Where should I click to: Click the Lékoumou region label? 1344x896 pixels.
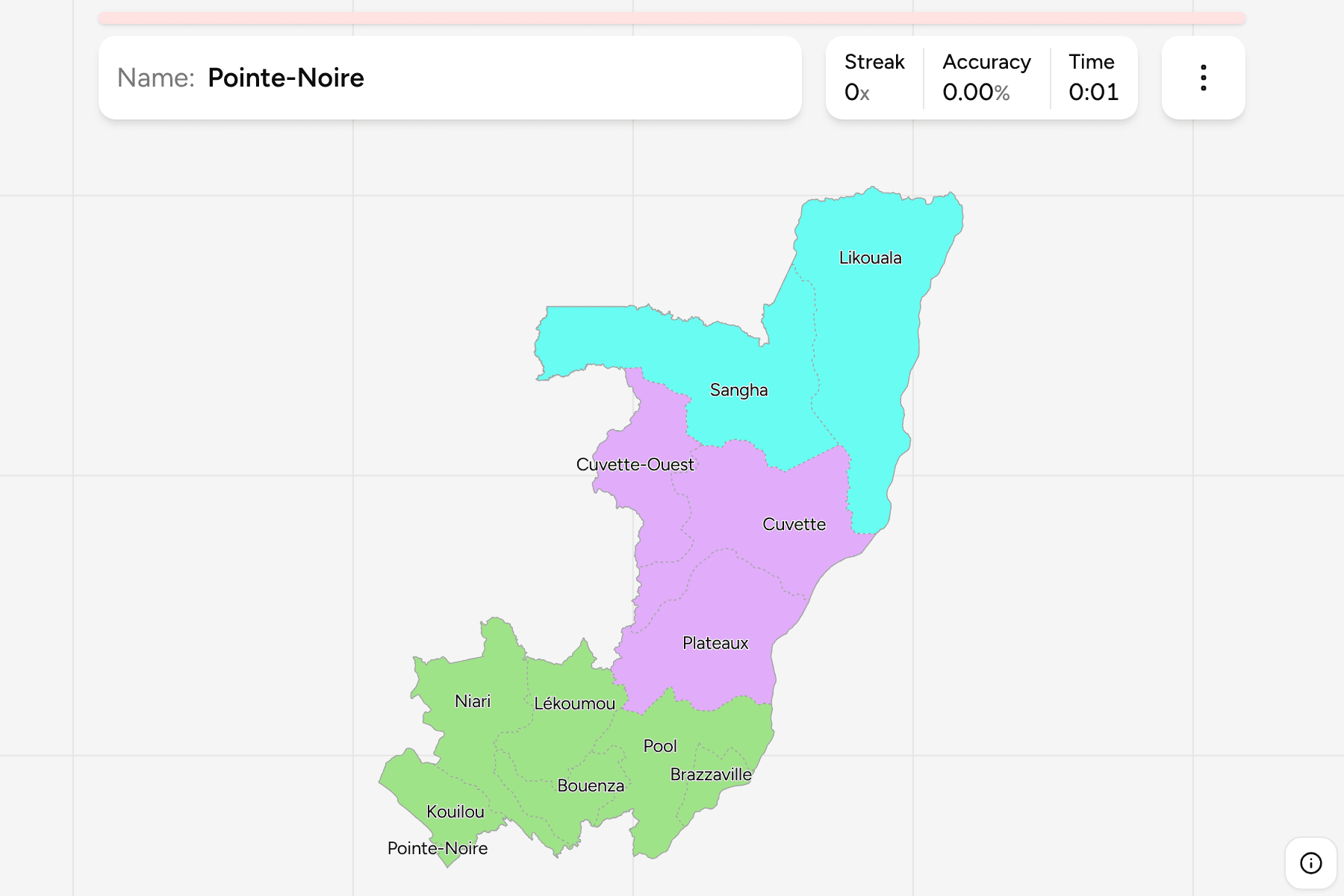pyautogui.click(x=574, y=703)
